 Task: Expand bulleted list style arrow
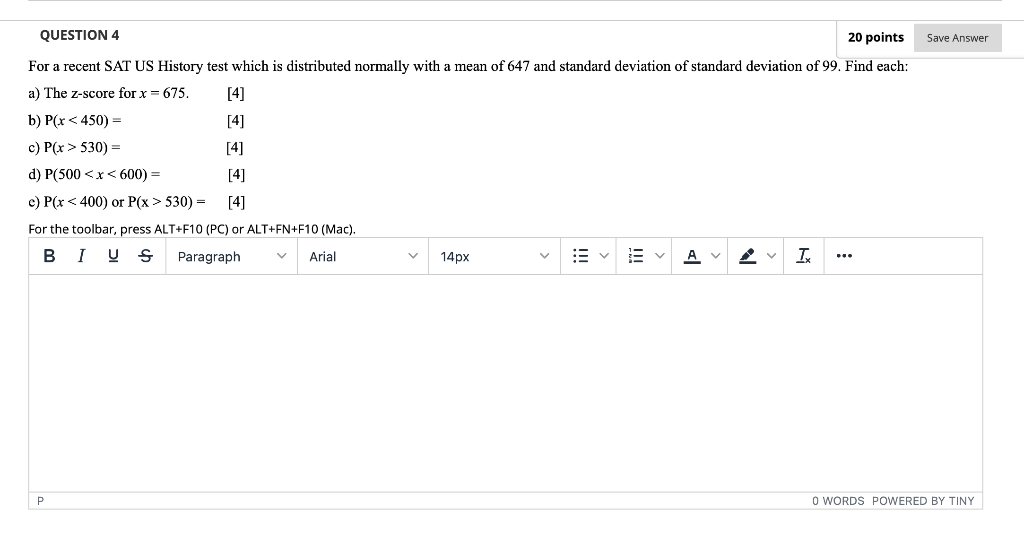pos(604,256)
